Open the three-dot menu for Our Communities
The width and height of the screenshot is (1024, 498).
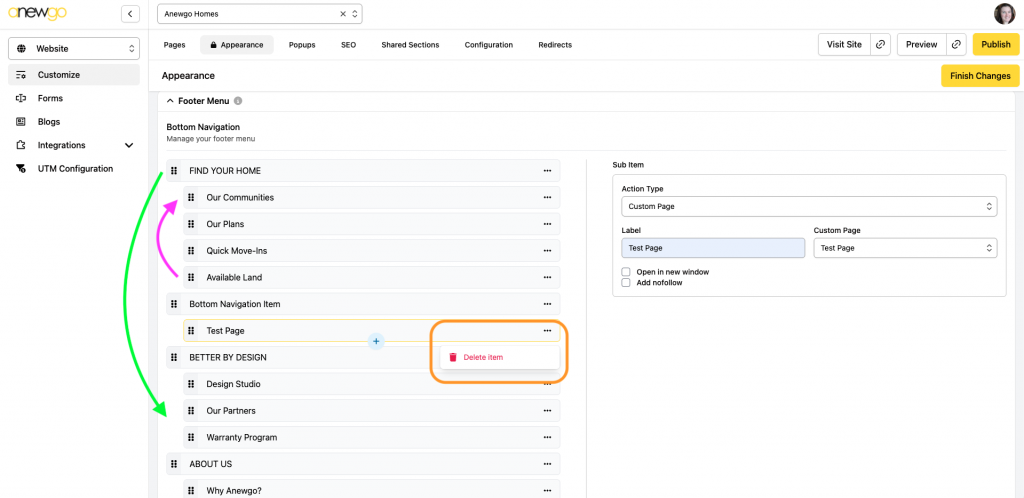click(547, 197)
